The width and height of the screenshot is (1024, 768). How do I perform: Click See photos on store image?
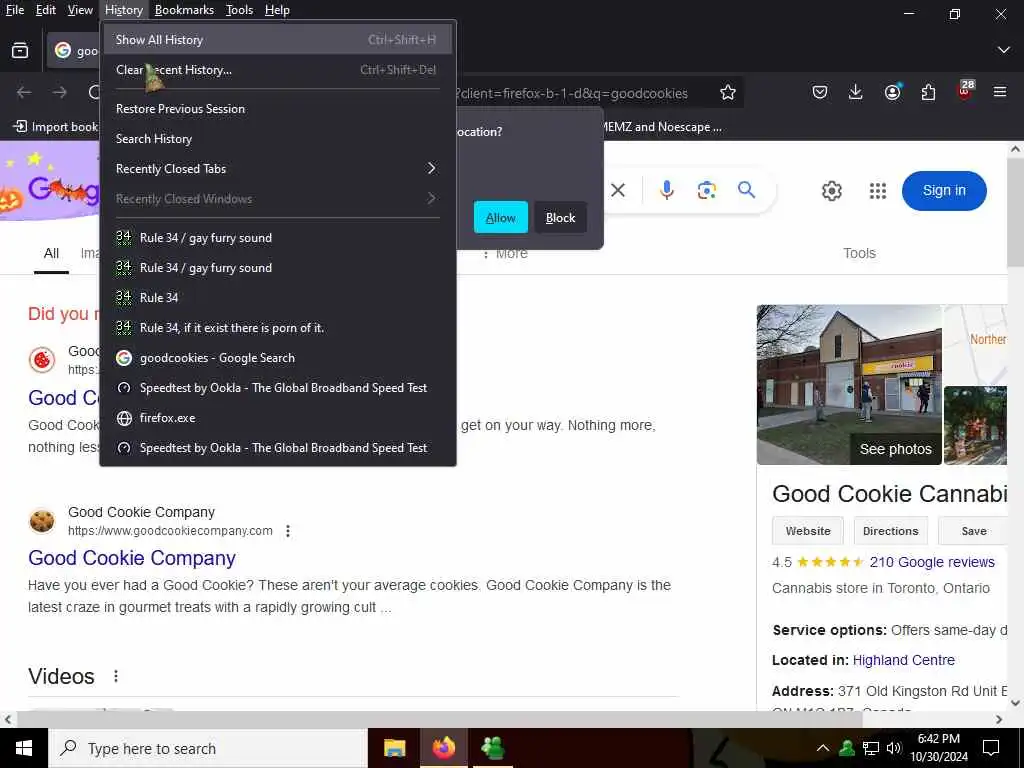tap(895, 449)
